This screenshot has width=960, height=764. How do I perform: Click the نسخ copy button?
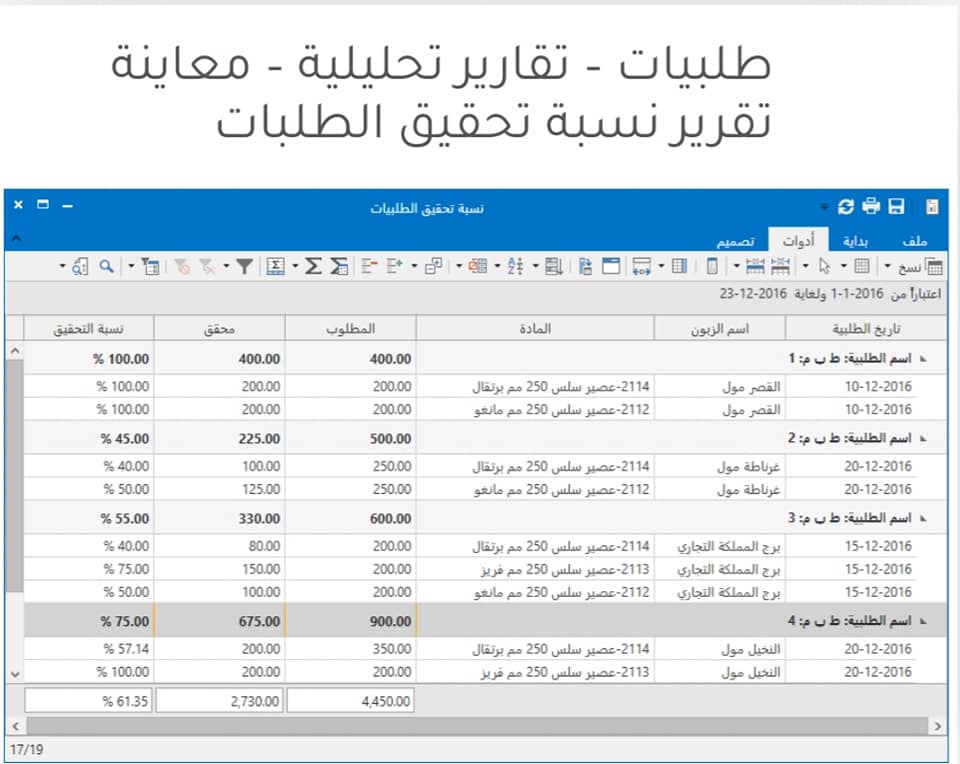coord(921,266)
